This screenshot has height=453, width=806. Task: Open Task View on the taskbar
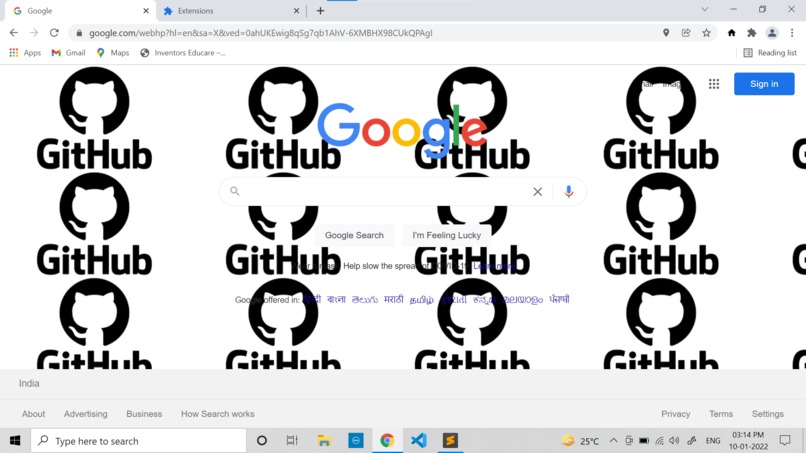click(292, 441)
